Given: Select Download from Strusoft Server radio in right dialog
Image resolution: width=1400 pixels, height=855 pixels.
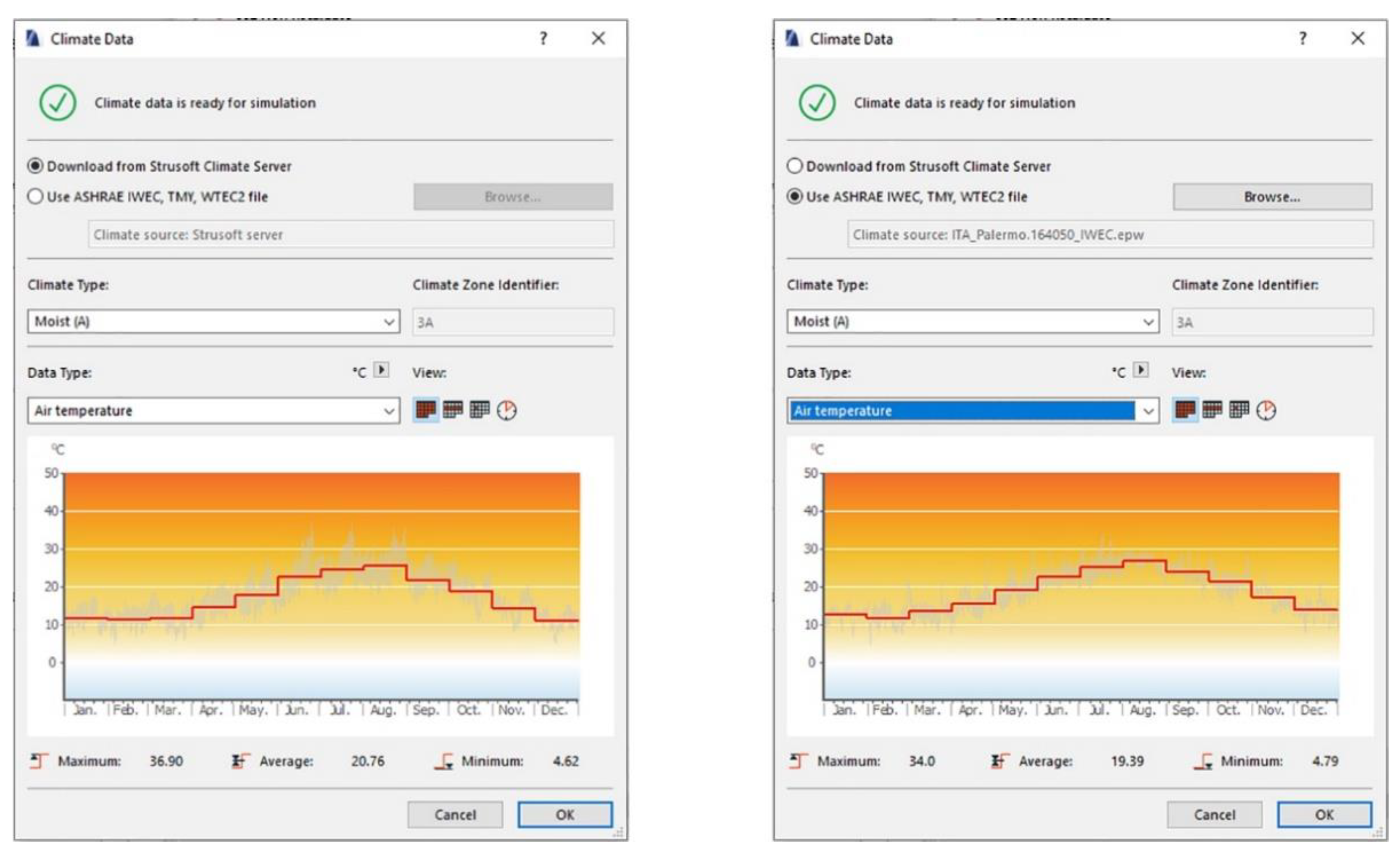Looking at the screenshot, I should point(794,166).
